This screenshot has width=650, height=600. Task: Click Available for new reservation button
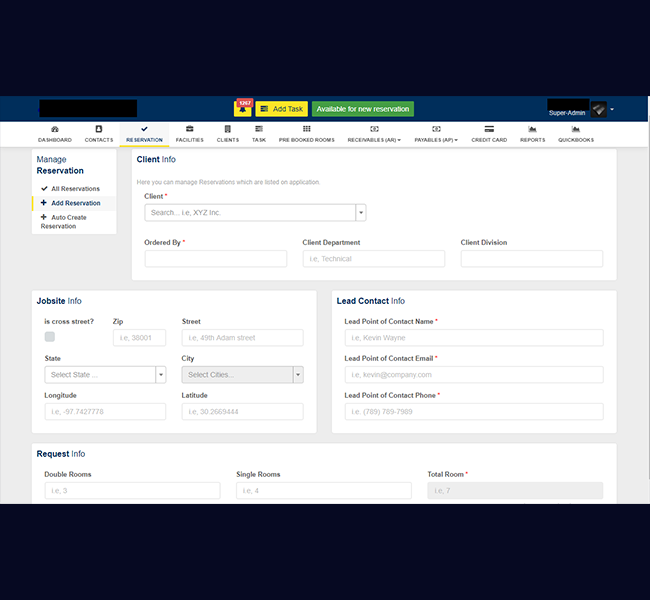[362, 109]
